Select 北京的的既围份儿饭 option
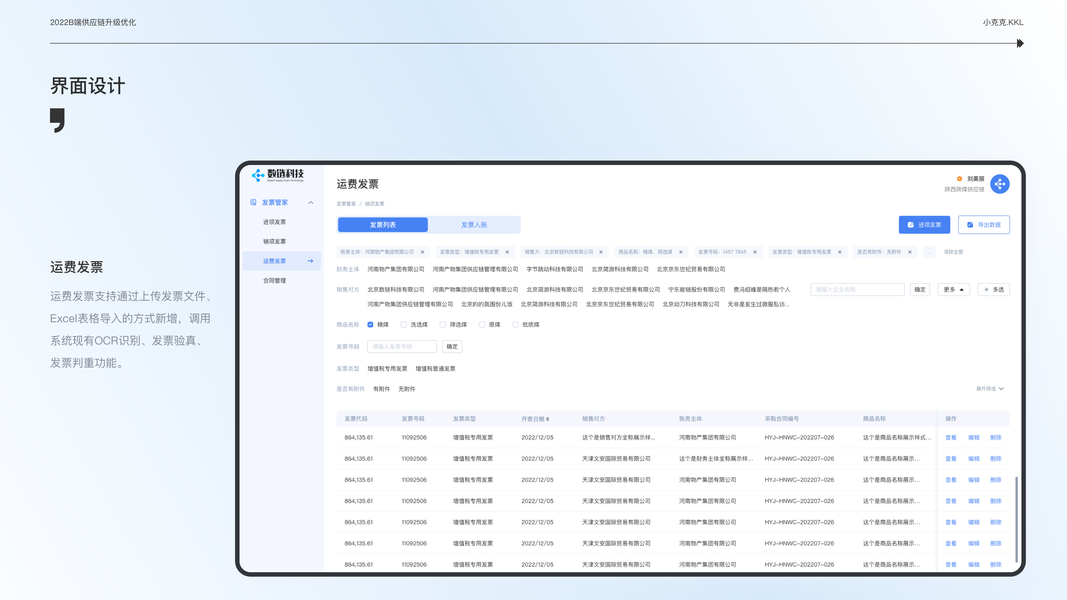Image resolution: width=1067 pixels, height=600 pixels. pos(487,305)
